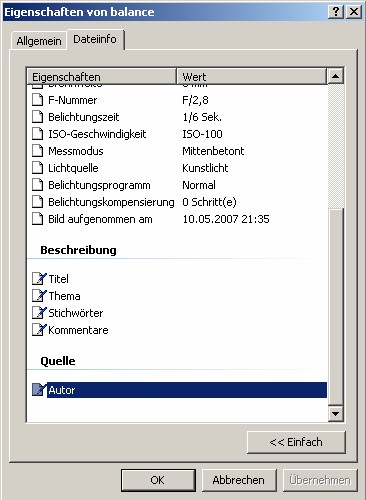Click the << Einfach button
The width and height of the screenshot is (366, 500).
(296, 442)
